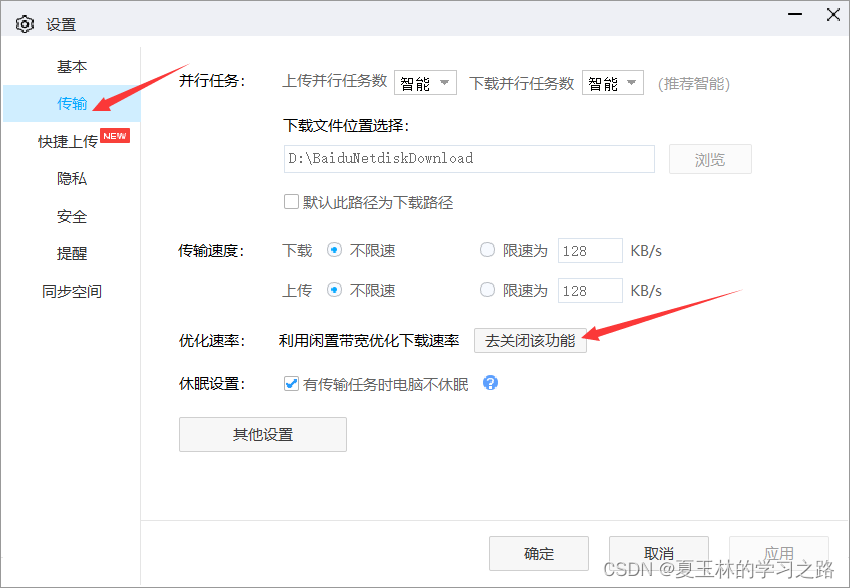Click the download speed limit KB/s field
This screenshot has width=850, height=588.
(x=590, y=250)
